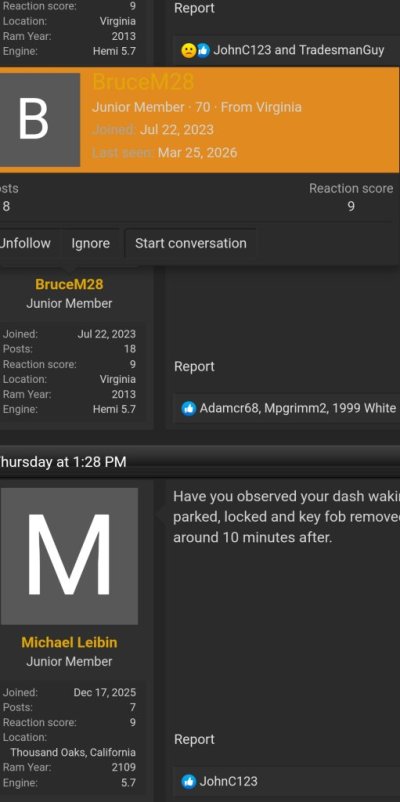
Task: Open BruceM28 avatar in the profile popup
Action: point(39,120)
